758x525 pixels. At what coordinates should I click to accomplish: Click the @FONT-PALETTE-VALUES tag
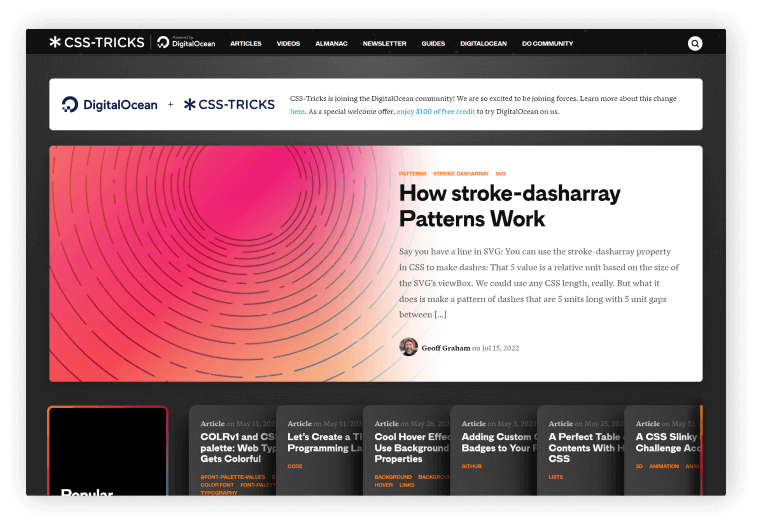233,477
